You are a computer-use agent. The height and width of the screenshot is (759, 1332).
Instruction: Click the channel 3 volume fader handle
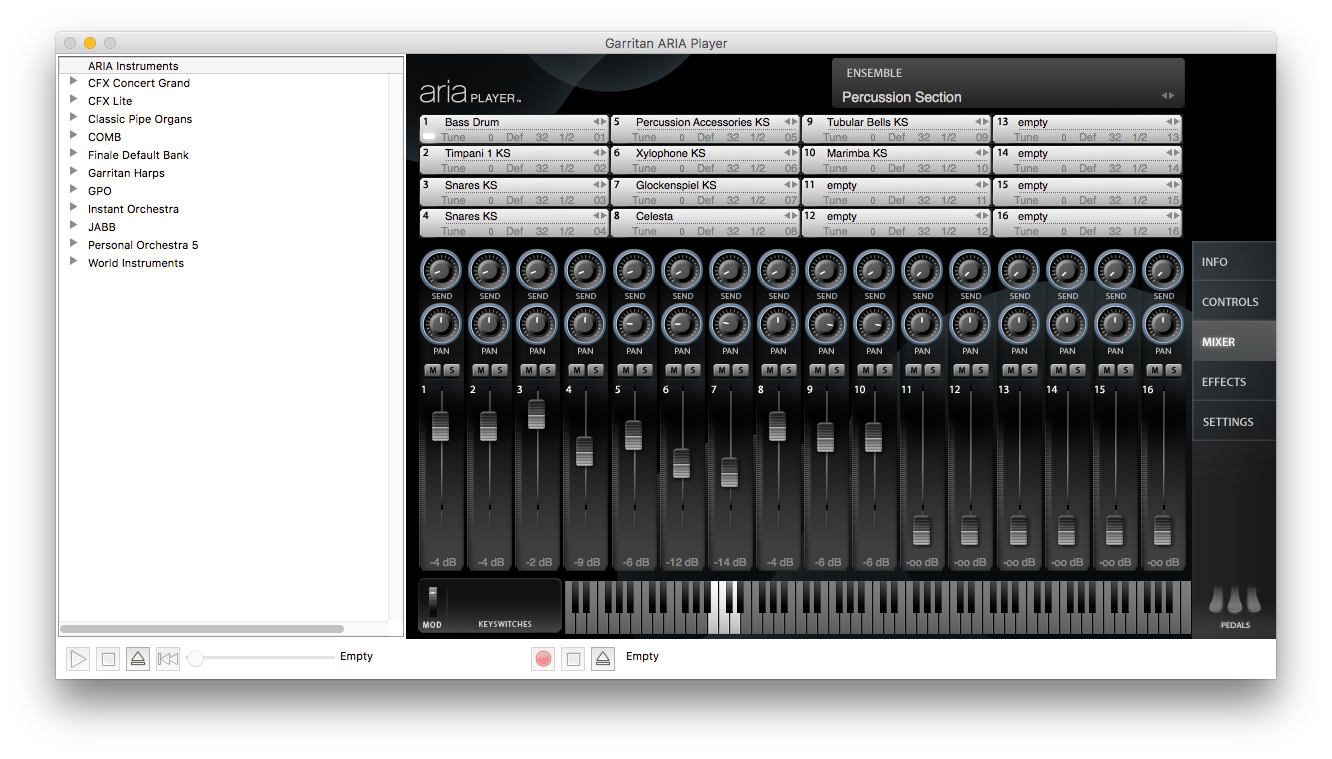[x=537, y=414]
